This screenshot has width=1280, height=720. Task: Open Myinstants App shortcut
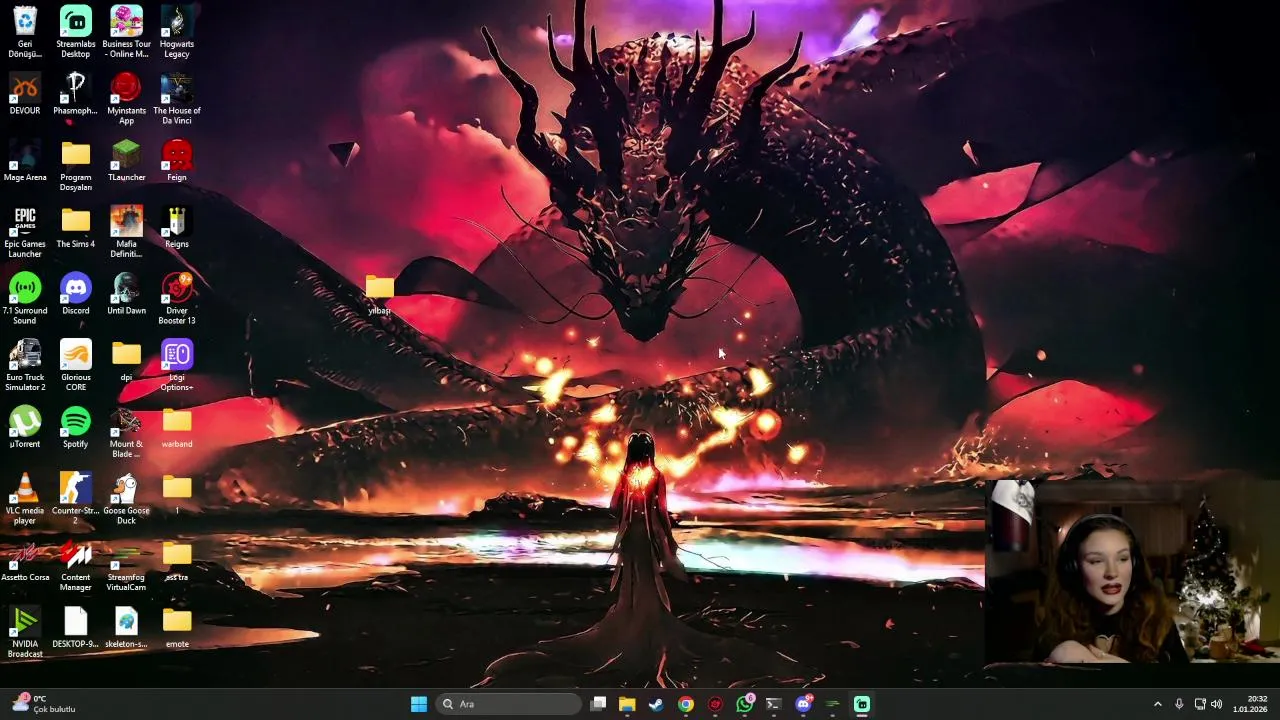[126, 99]
